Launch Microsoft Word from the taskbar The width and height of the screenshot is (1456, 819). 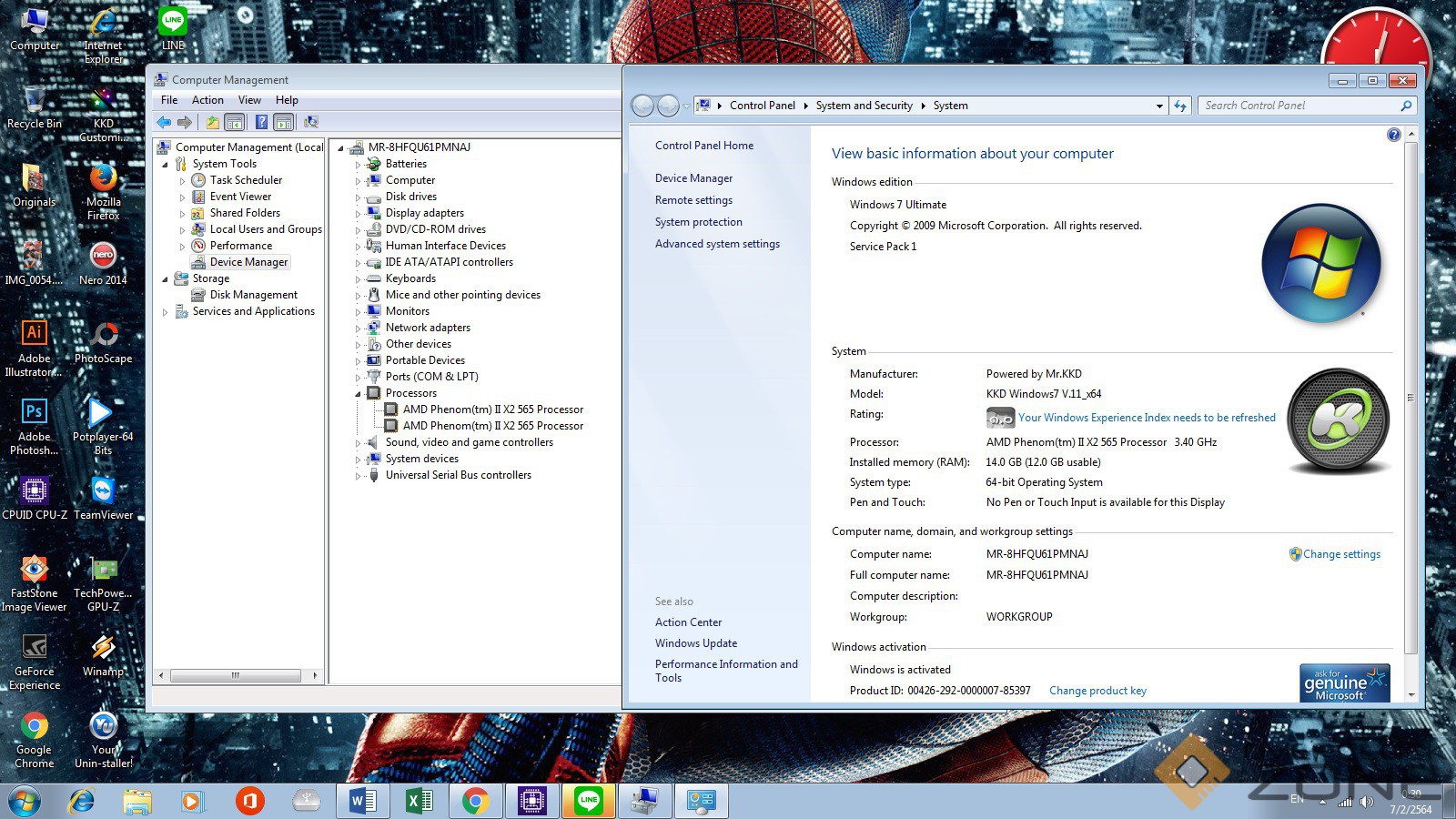pos(362,801)
